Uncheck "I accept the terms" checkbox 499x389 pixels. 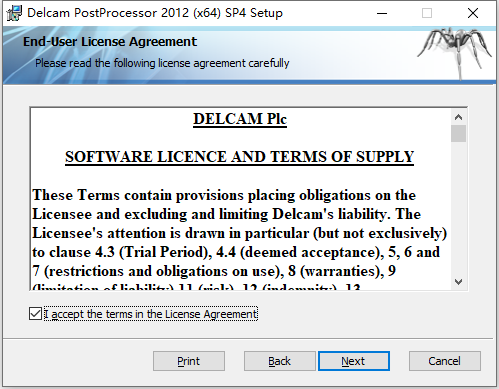click(x=35, y=314)
